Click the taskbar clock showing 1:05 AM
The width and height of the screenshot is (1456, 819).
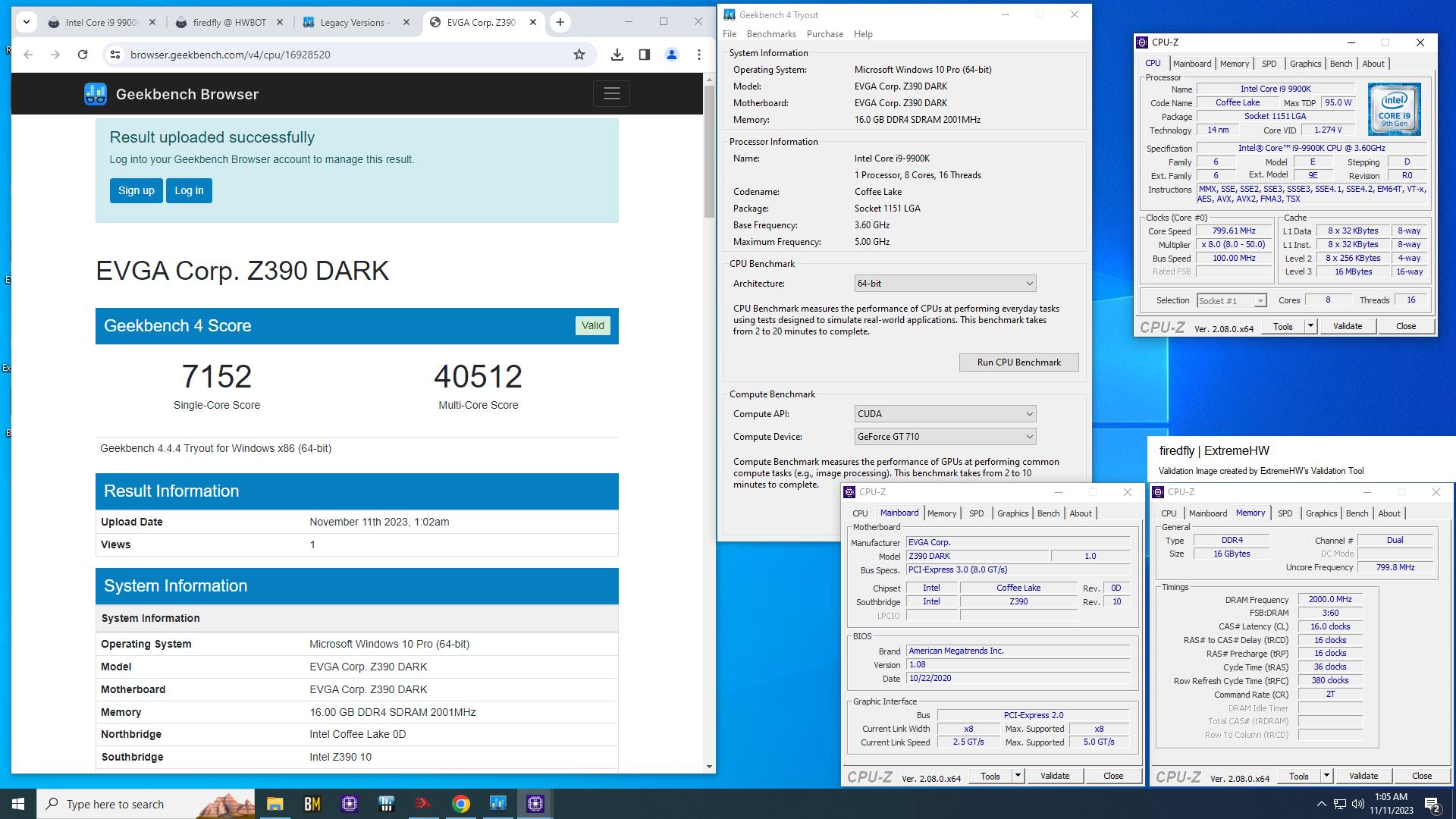[x=1391, y=804]
